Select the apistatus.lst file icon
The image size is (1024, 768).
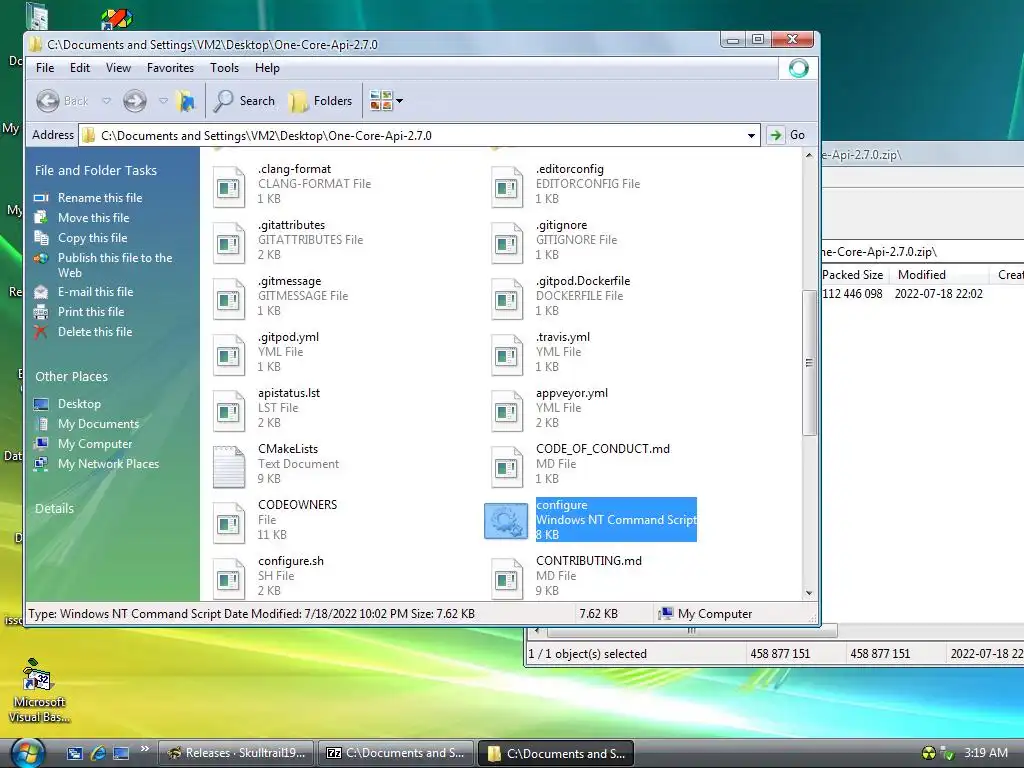229,411
